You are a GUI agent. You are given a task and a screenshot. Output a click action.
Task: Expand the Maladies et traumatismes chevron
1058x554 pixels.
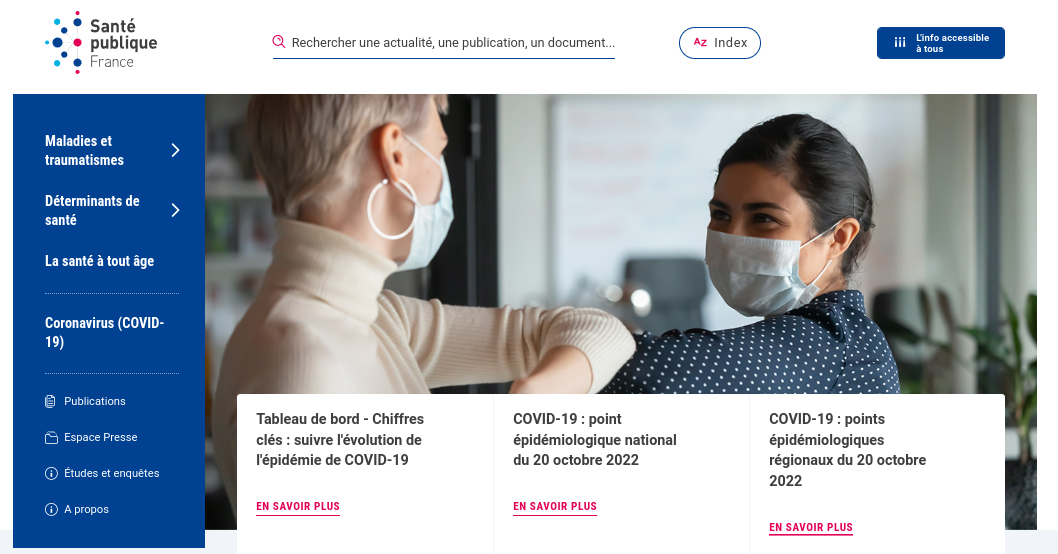click(x=175, y=150)
